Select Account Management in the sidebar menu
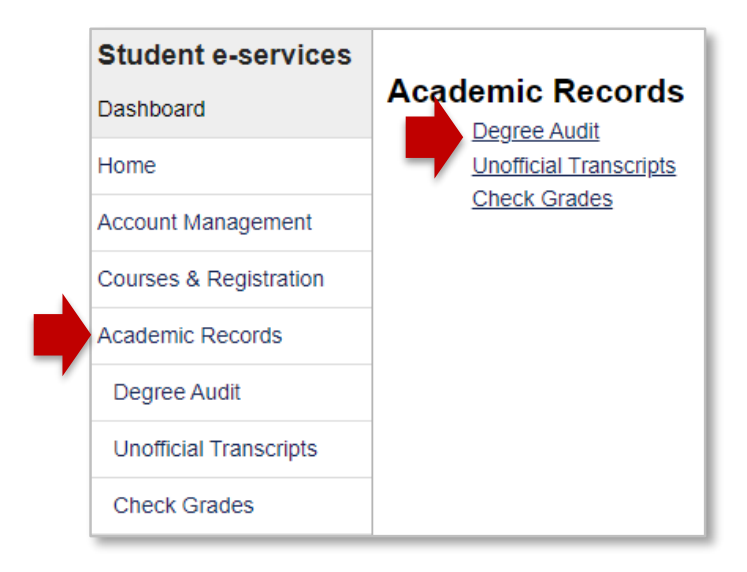Image resolution: width=747 pixels, height=572 pixels. pyautogui.click(x=205, y=223)
